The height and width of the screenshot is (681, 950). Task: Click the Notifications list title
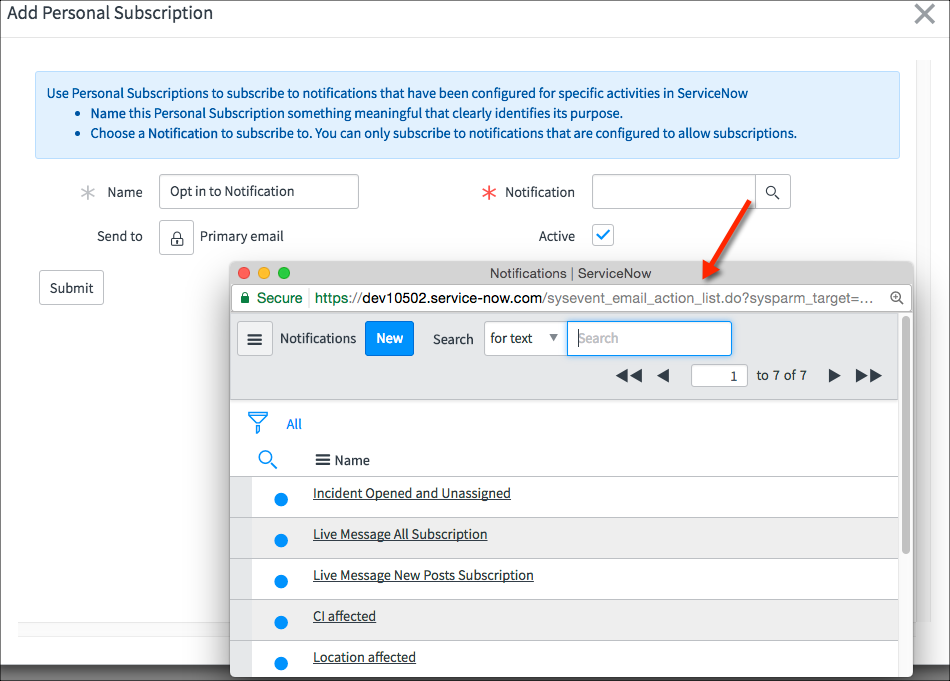pos(318,339)
